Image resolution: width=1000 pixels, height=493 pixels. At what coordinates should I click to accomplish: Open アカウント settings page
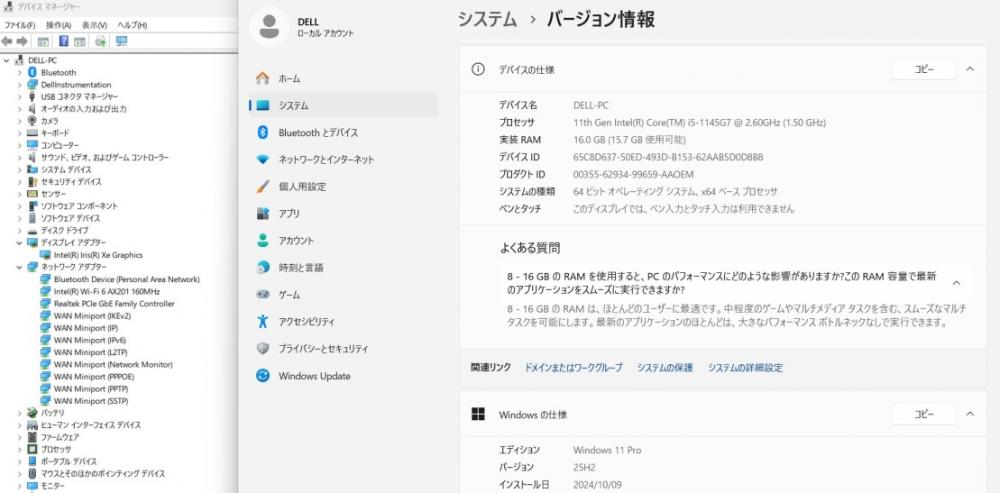[343, 240]
